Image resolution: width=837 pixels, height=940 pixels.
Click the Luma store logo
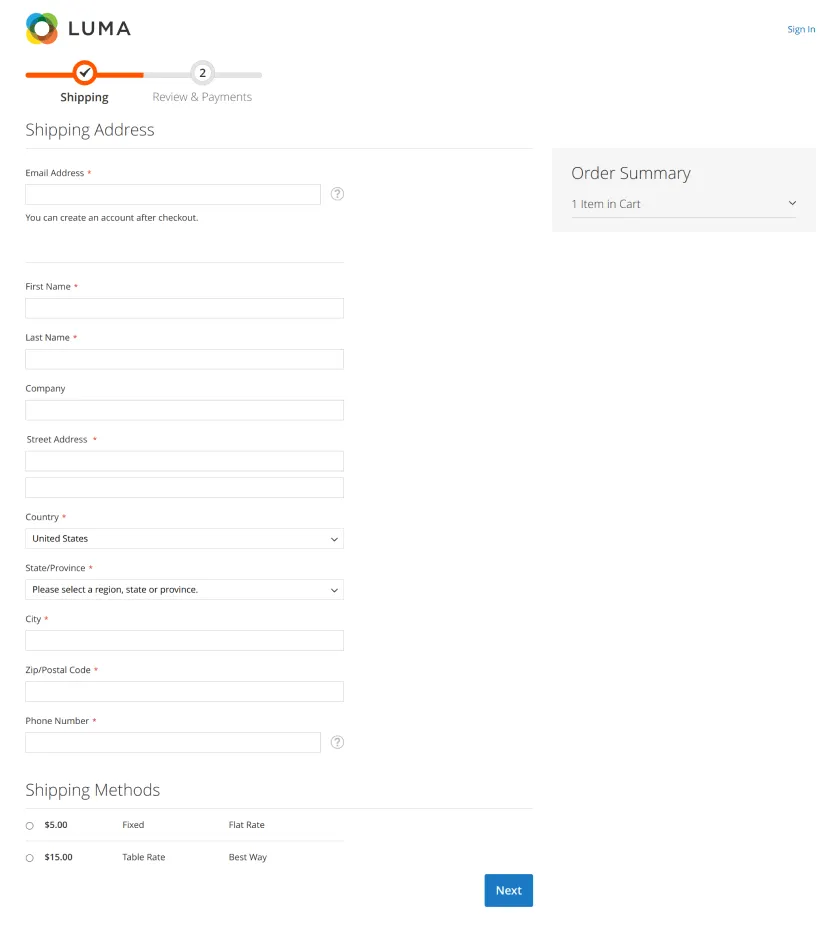pos(78,28)
